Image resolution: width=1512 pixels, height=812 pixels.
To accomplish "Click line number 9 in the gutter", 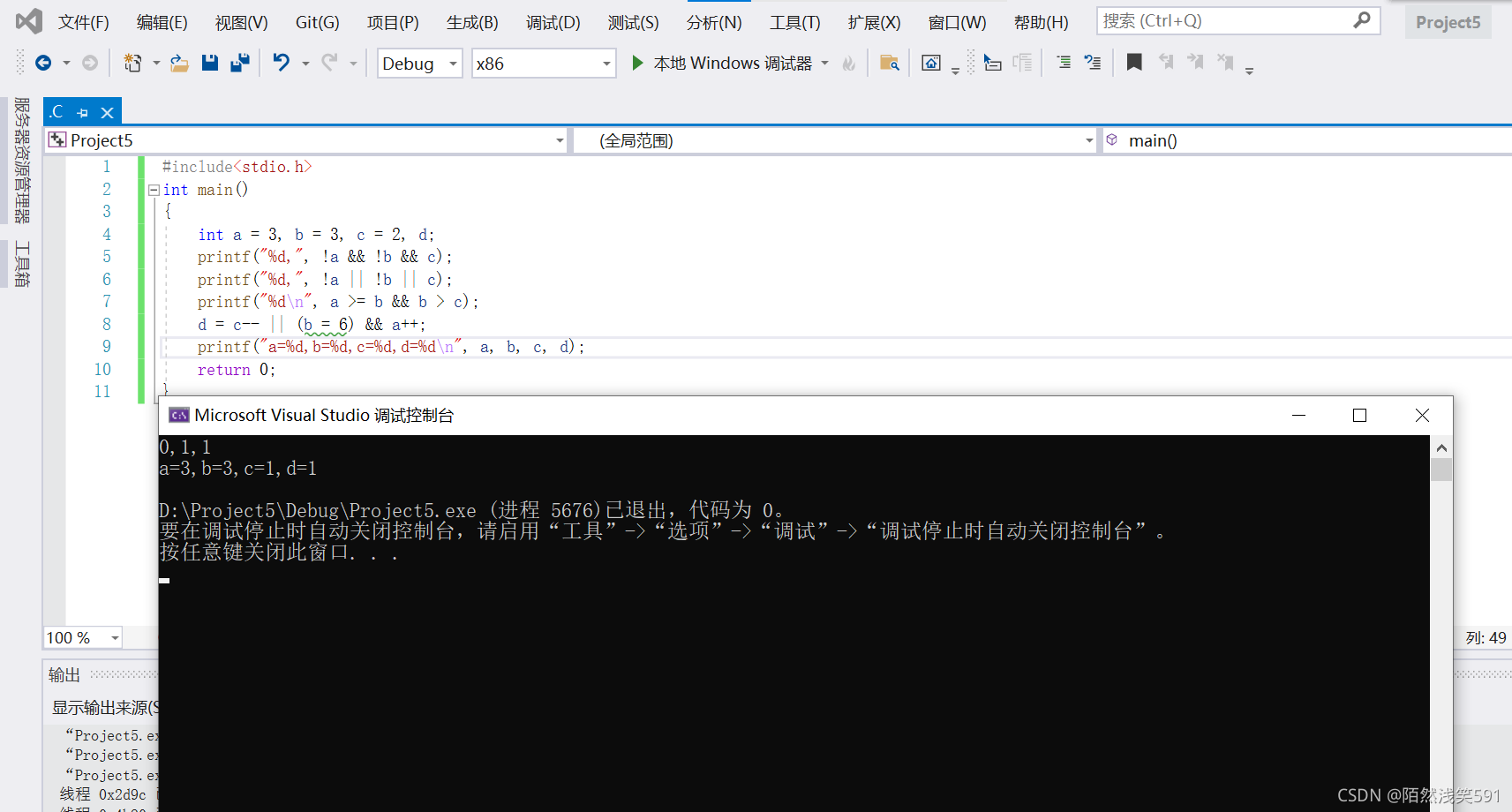I will click(x=107, y=347).
